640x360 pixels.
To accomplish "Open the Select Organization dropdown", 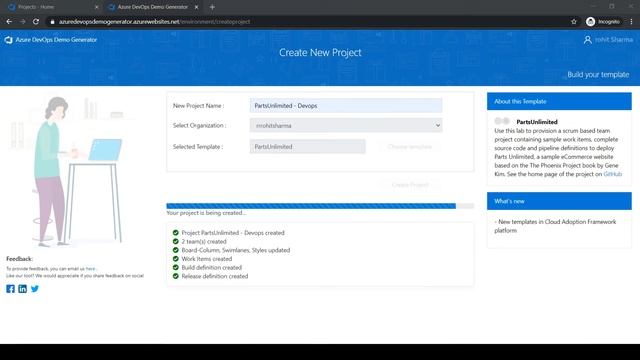I will (x=346, y=125).
